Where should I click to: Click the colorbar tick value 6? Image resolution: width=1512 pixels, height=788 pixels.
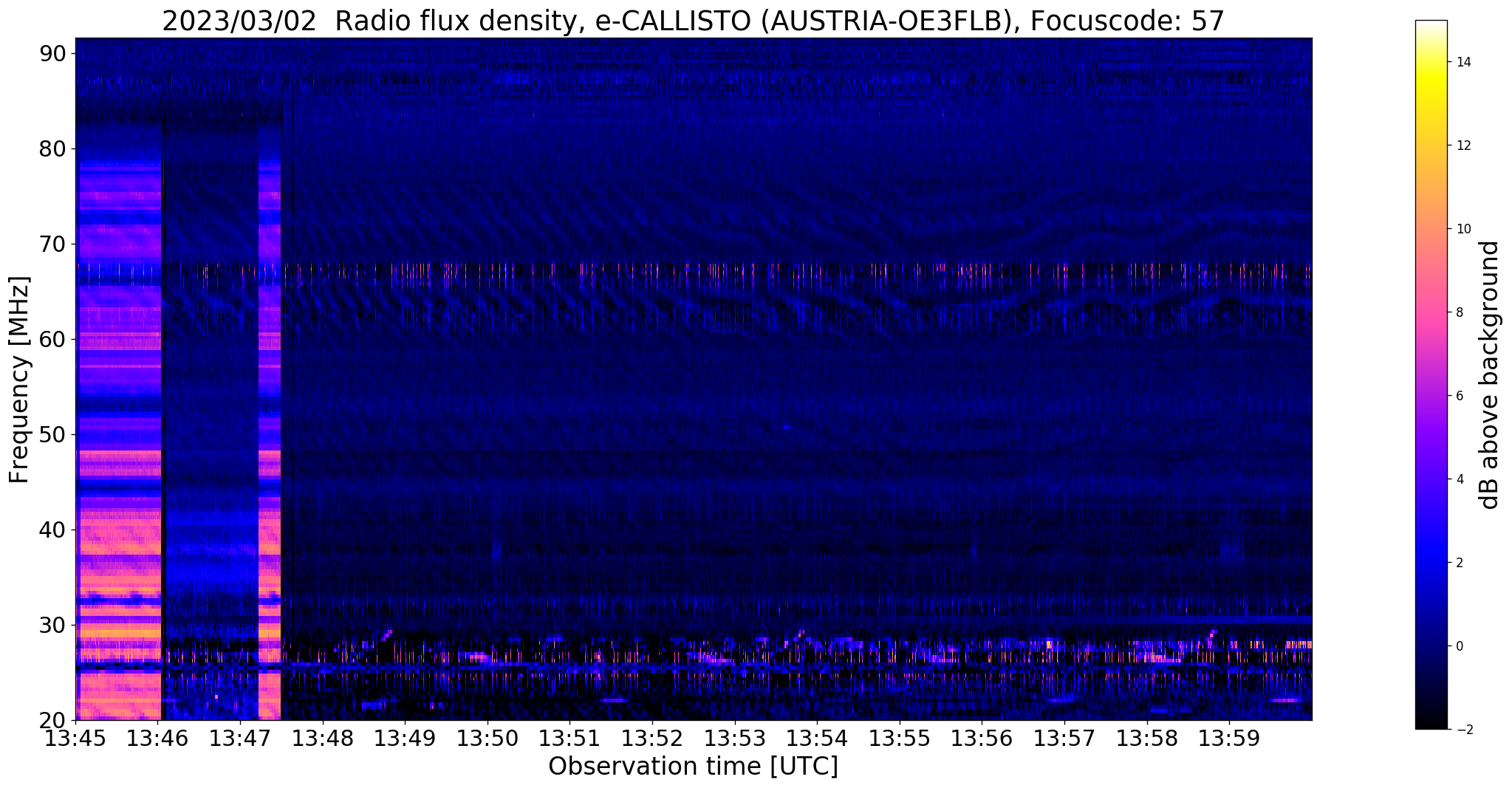coord(1459,396)
